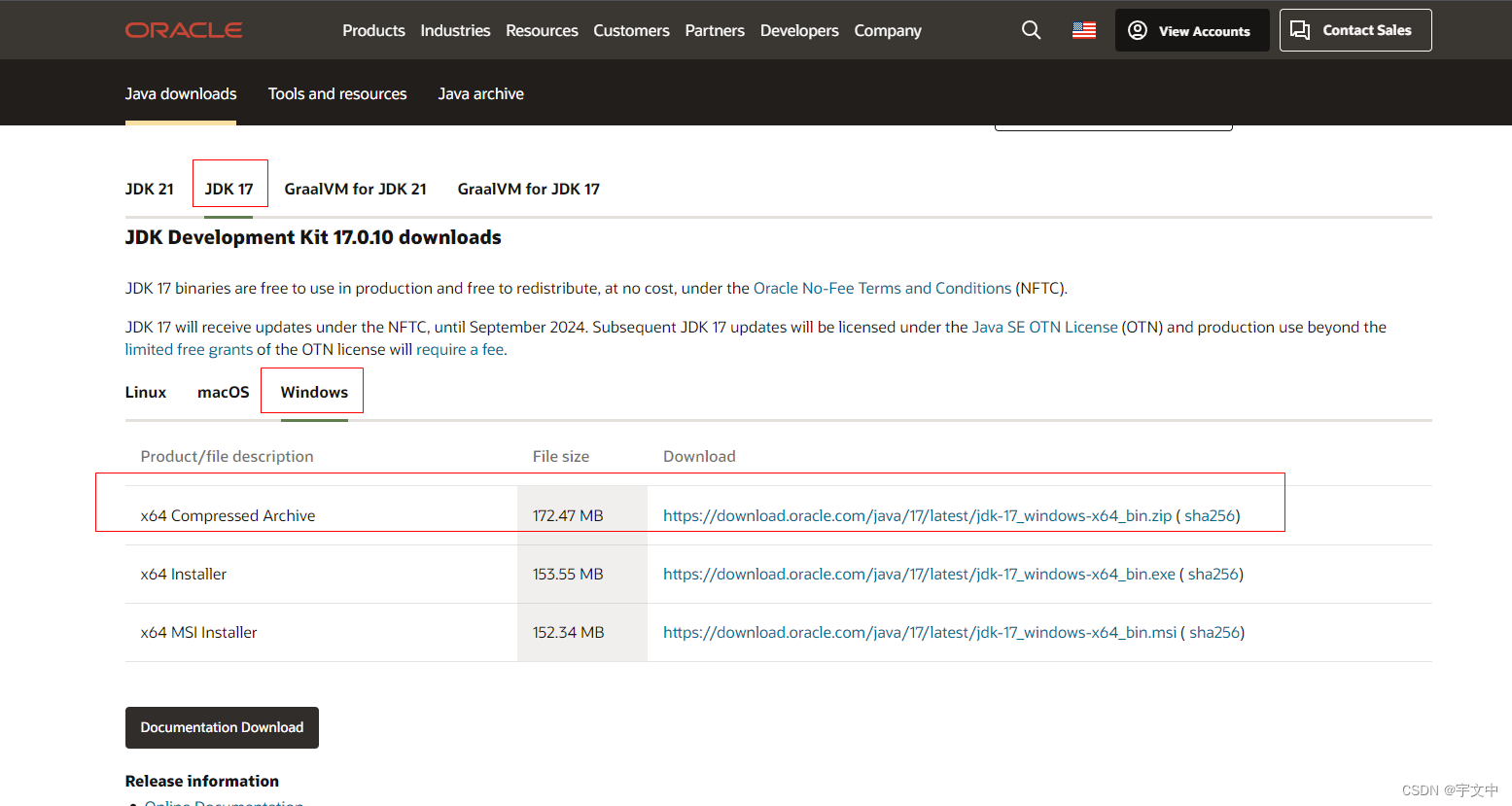Image resolution: width=1512 pixels, height=806 pixels.
Task: Open Java SE OTN License link
Action: click(1044, 327)
